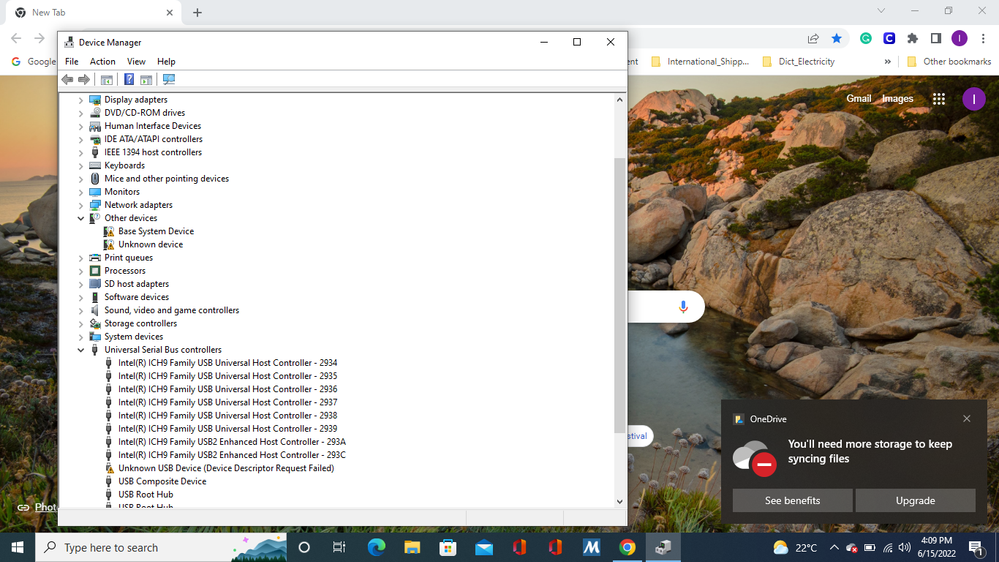Switch to the New Tab Chrome tab
The width and height of the screenshot is (999, 562).
point(92,13)
